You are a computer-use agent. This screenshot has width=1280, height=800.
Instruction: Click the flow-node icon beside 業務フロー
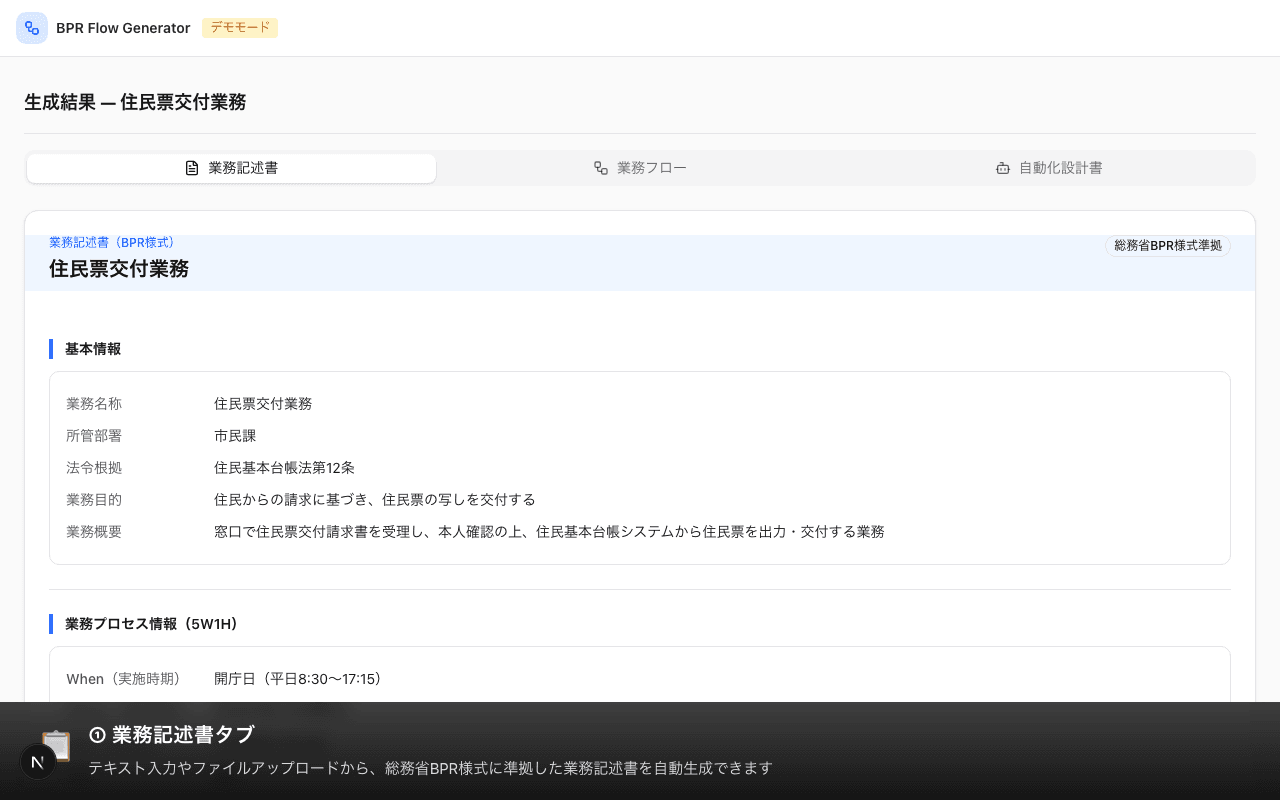point(599,168)
